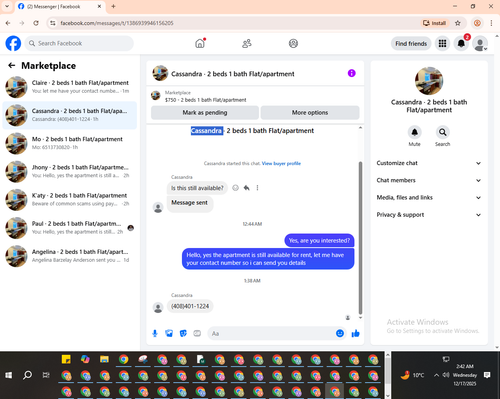This screenshot has width=500, height=399.
Task: Open the $750 Marketplace listing link
Action: 205,100
